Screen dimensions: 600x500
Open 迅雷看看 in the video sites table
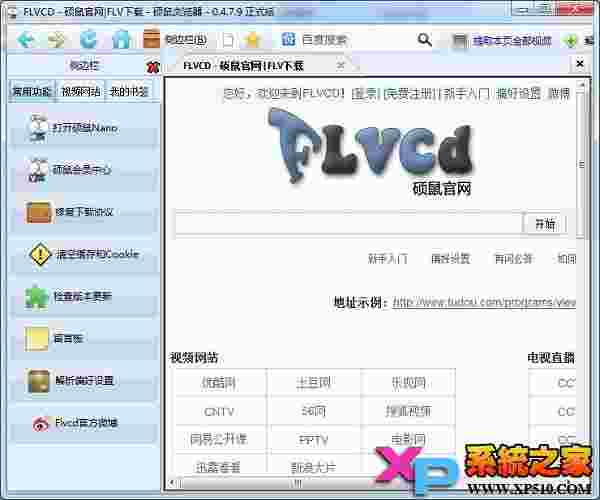[219, 467]
